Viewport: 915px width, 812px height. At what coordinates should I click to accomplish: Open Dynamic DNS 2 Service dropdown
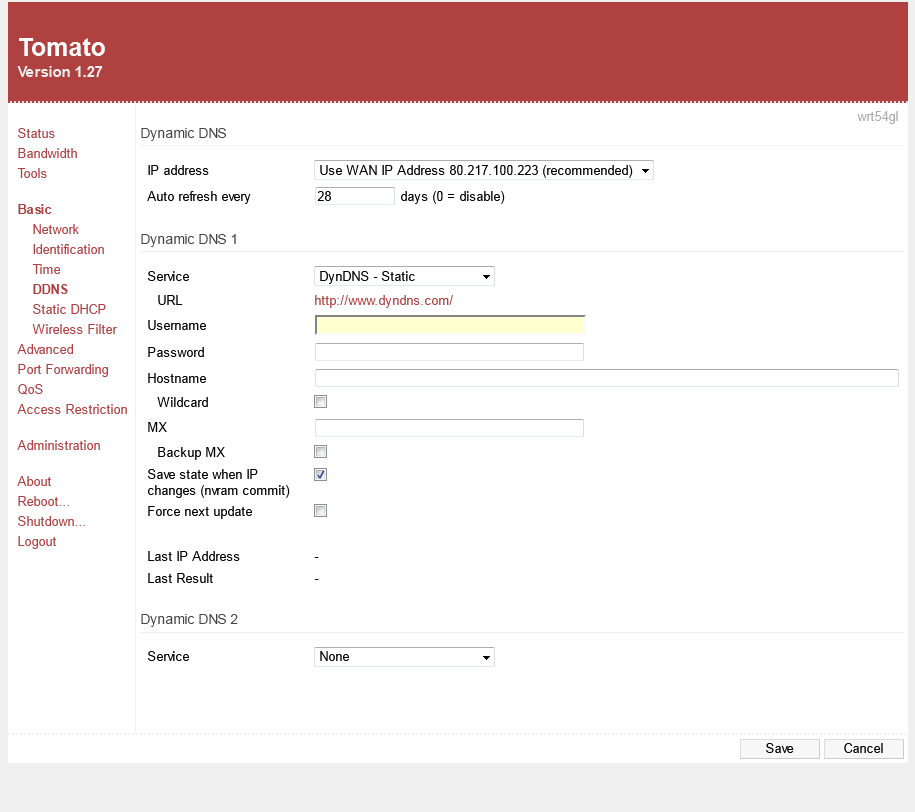coord(404,657)
